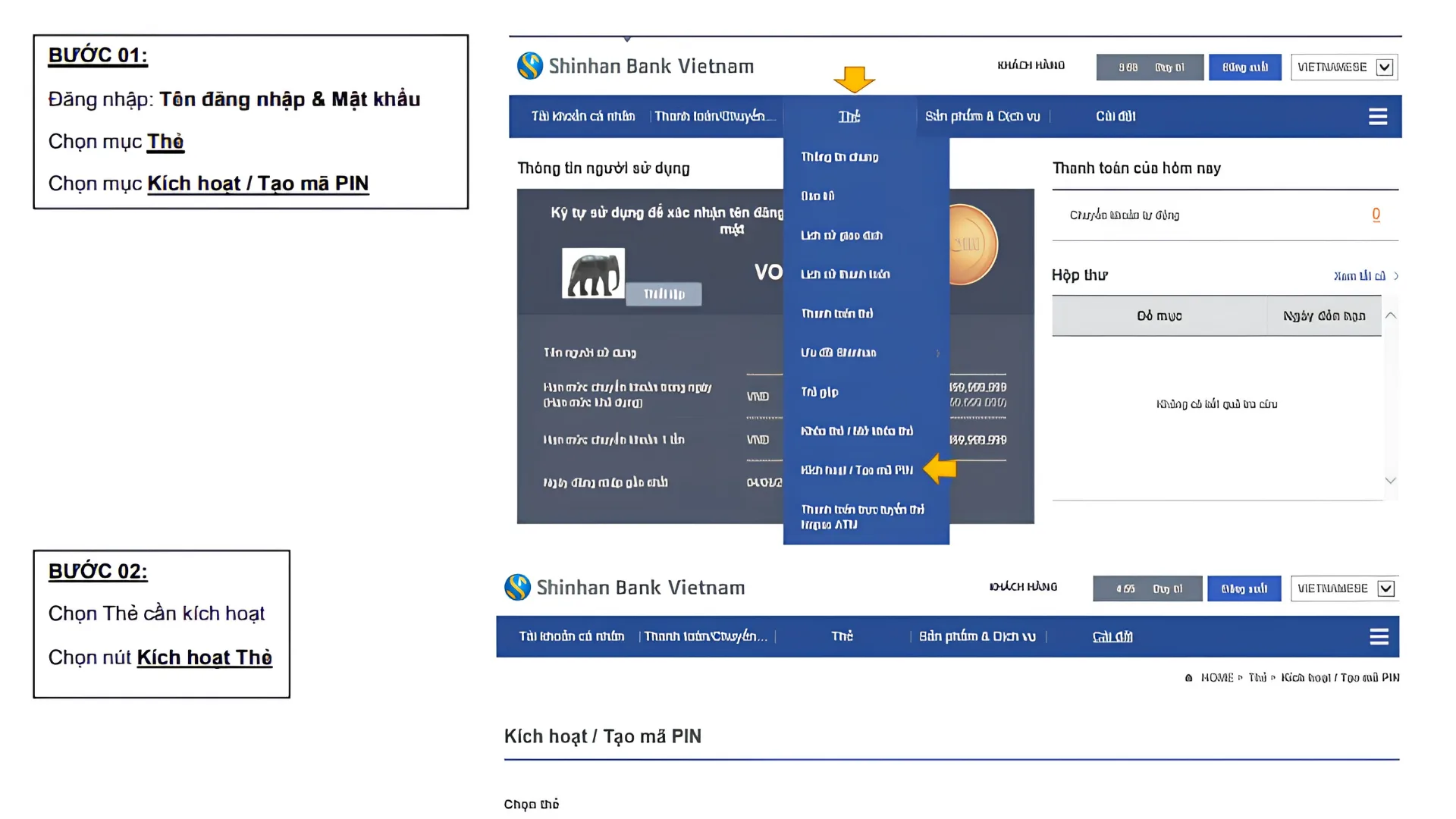Open Cài đặt on the dashboard navigation bar
1456x819 pixels.
point(1116,116)
